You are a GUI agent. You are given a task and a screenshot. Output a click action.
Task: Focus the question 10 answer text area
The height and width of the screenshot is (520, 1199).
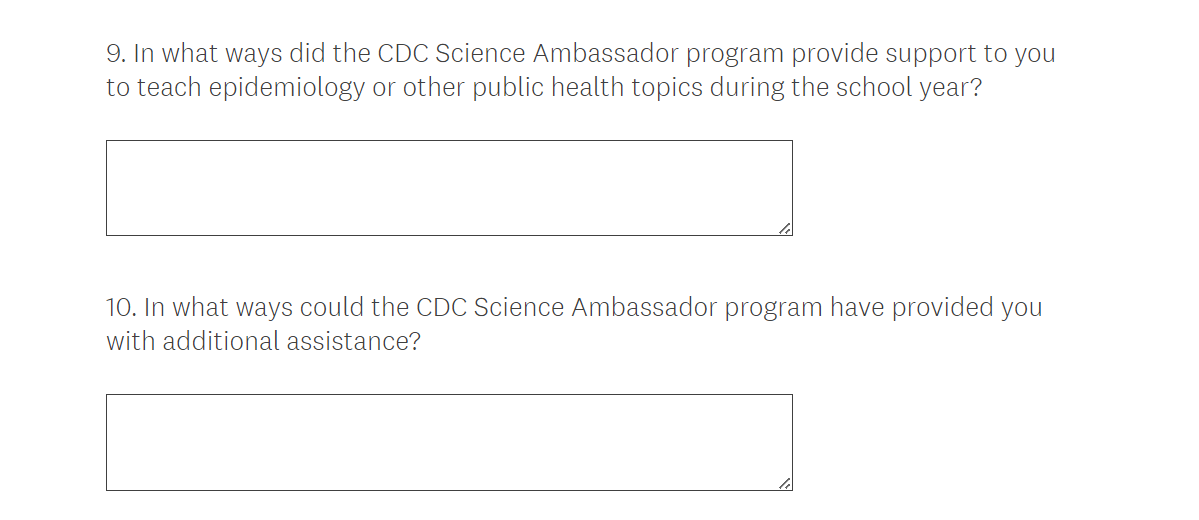click(449, 442)
